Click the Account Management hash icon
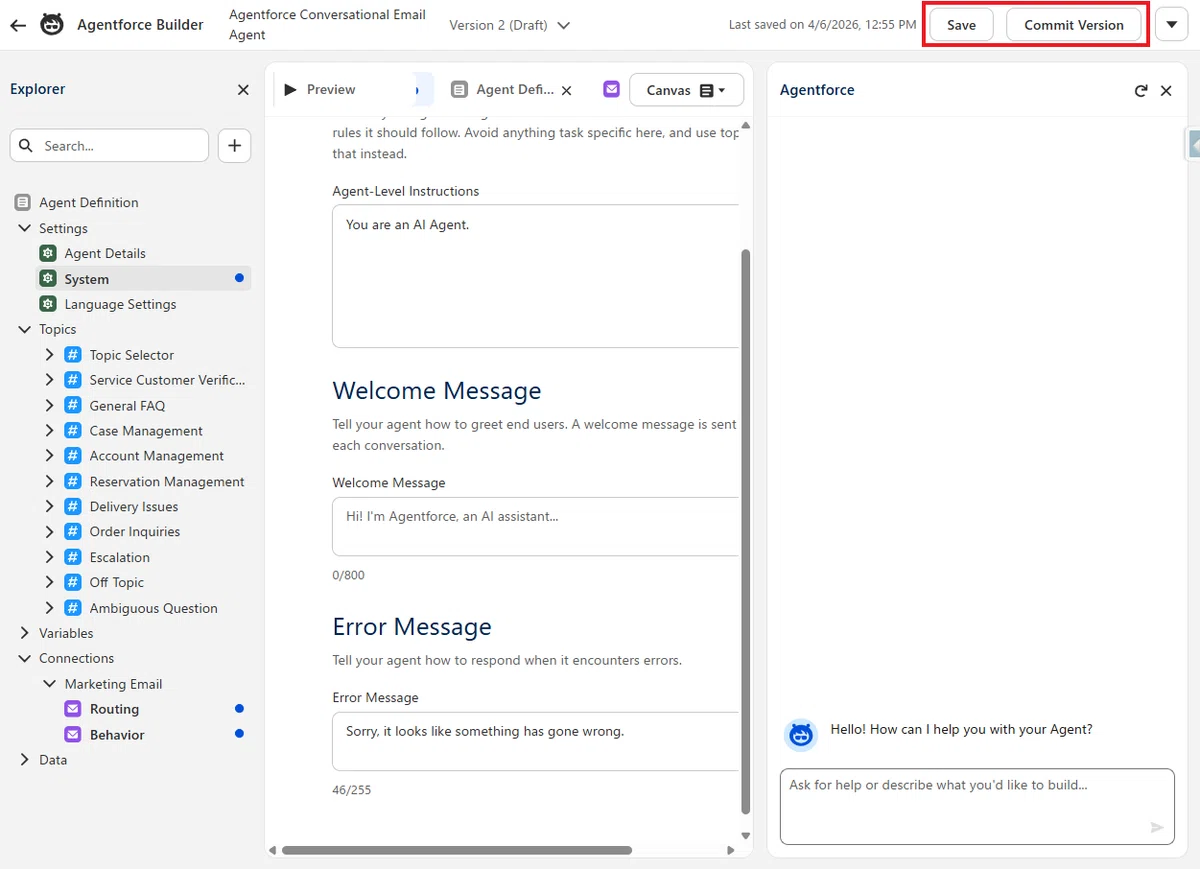1200x869 pixels. pos(72,456)
